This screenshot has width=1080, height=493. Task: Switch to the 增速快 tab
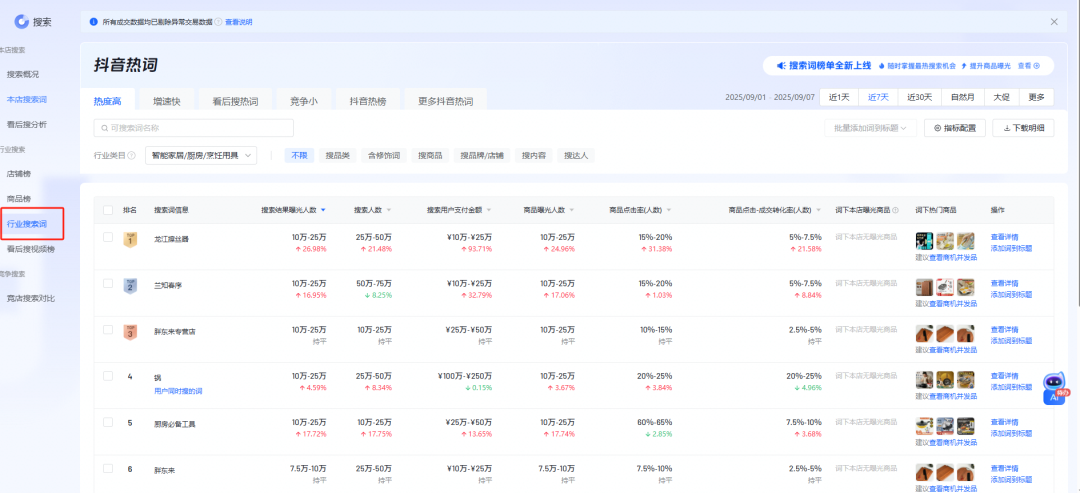[x=167, y=101]
